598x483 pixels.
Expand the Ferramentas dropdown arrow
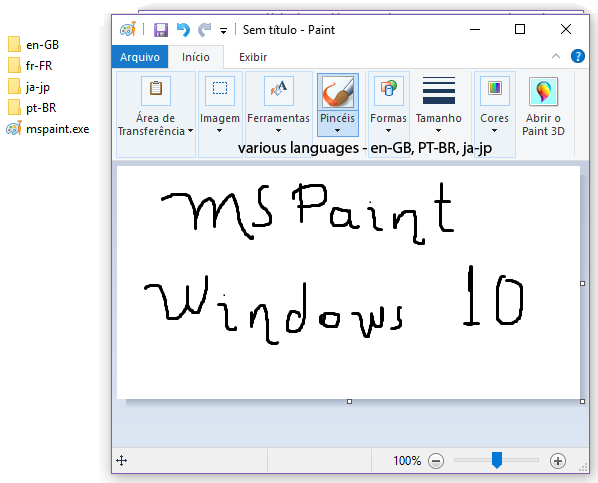click(278, 131)
